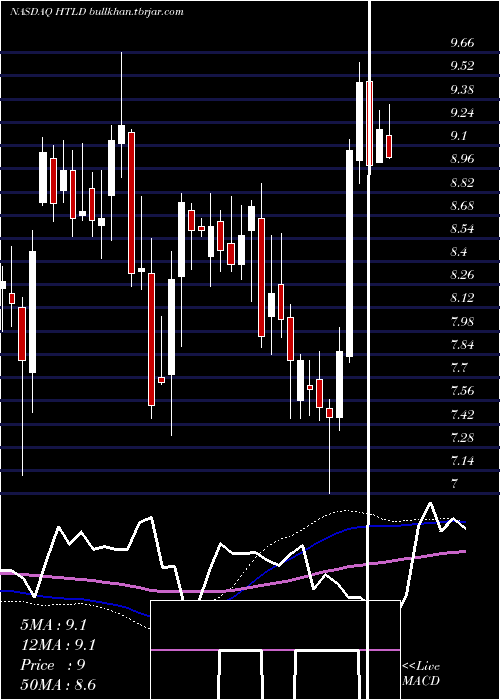Viewport: 500px width, 700px height.
Task: Click the 12MA : 9.1 indicator text
Action: (58, 645)
